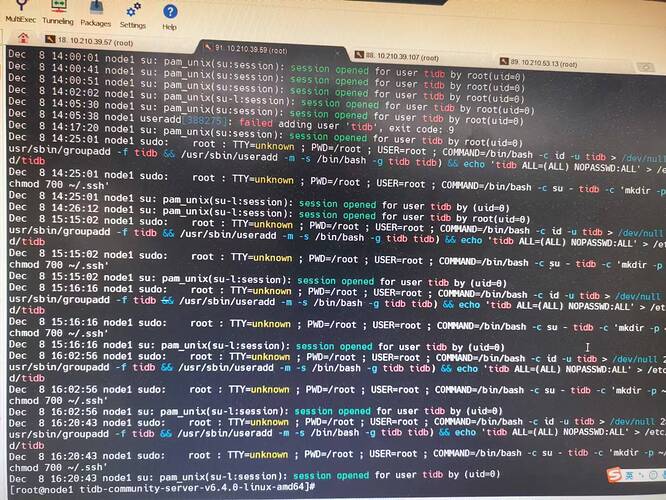Click the 'Dec 8 16:02:56 node1 su: pam_unix' line
Screen dimensions: 666x500
(x=256, y=411)
